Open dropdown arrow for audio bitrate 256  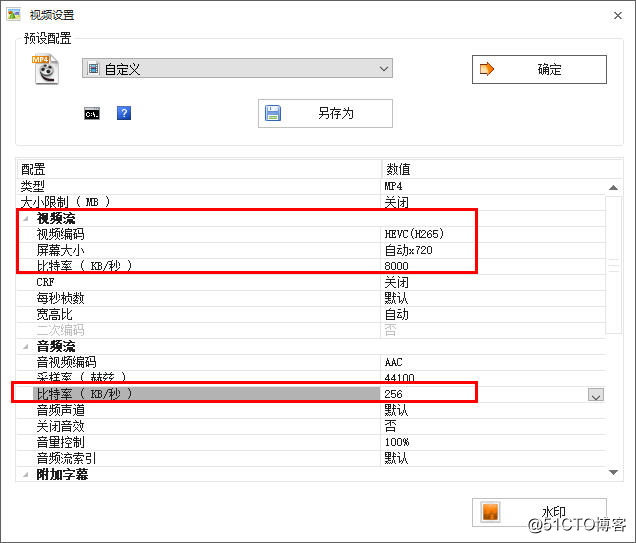596,395
